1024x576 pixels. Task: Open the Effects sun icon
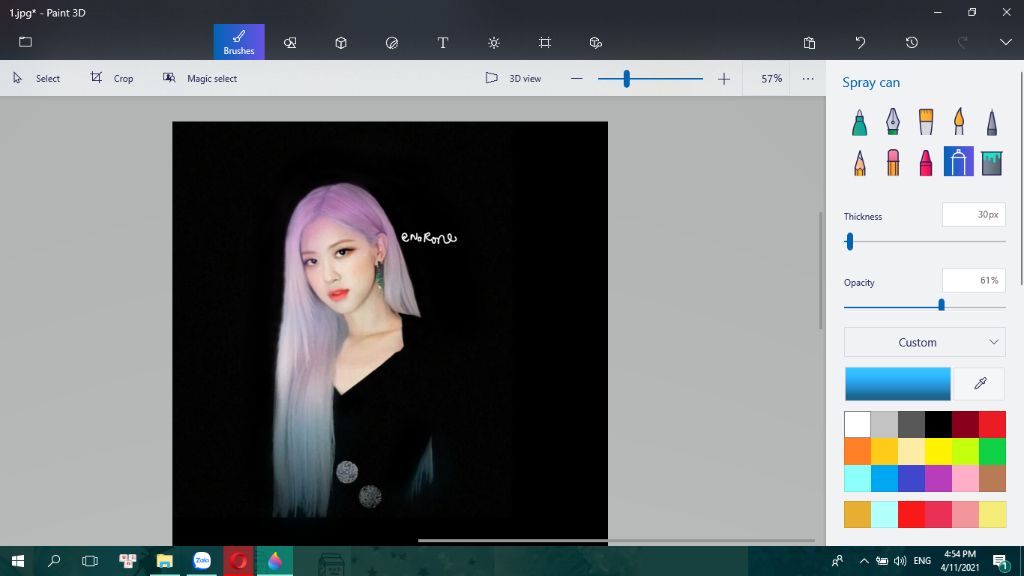point(494,42)
